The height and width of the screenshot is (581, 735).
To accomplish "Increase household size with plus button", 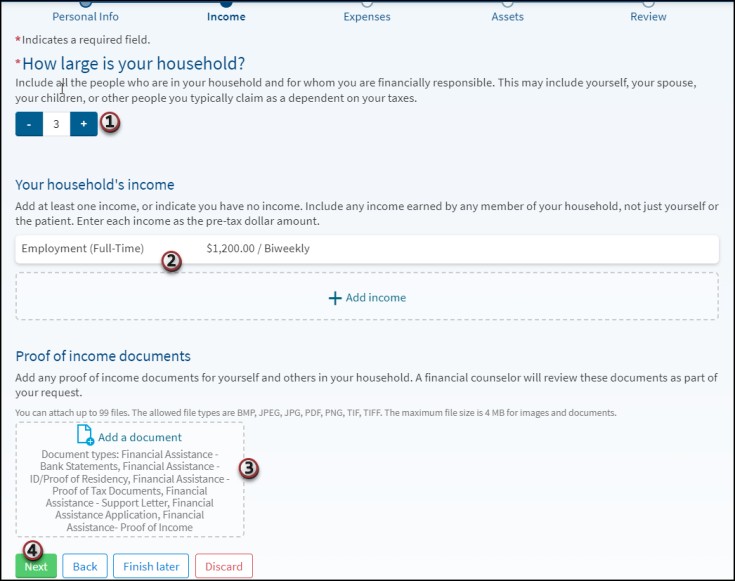I will point(84,124).
